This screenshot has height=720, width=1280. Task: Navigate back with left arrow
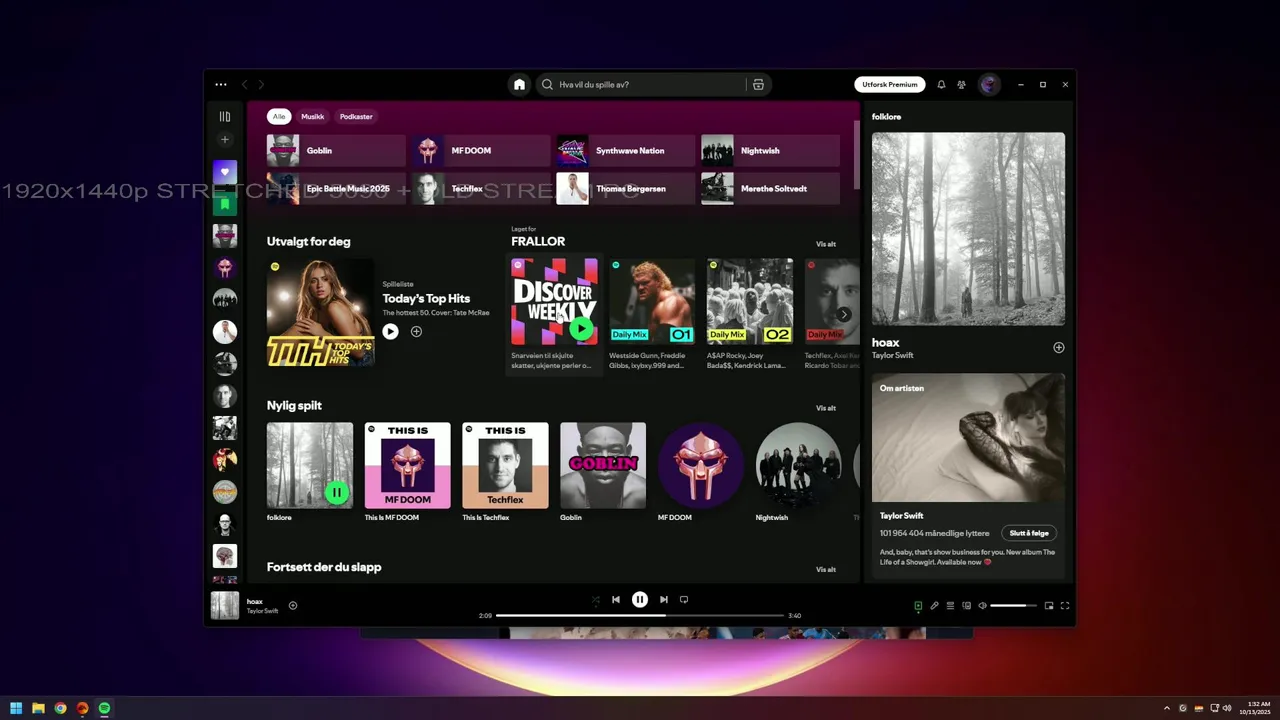pos(244,85)
